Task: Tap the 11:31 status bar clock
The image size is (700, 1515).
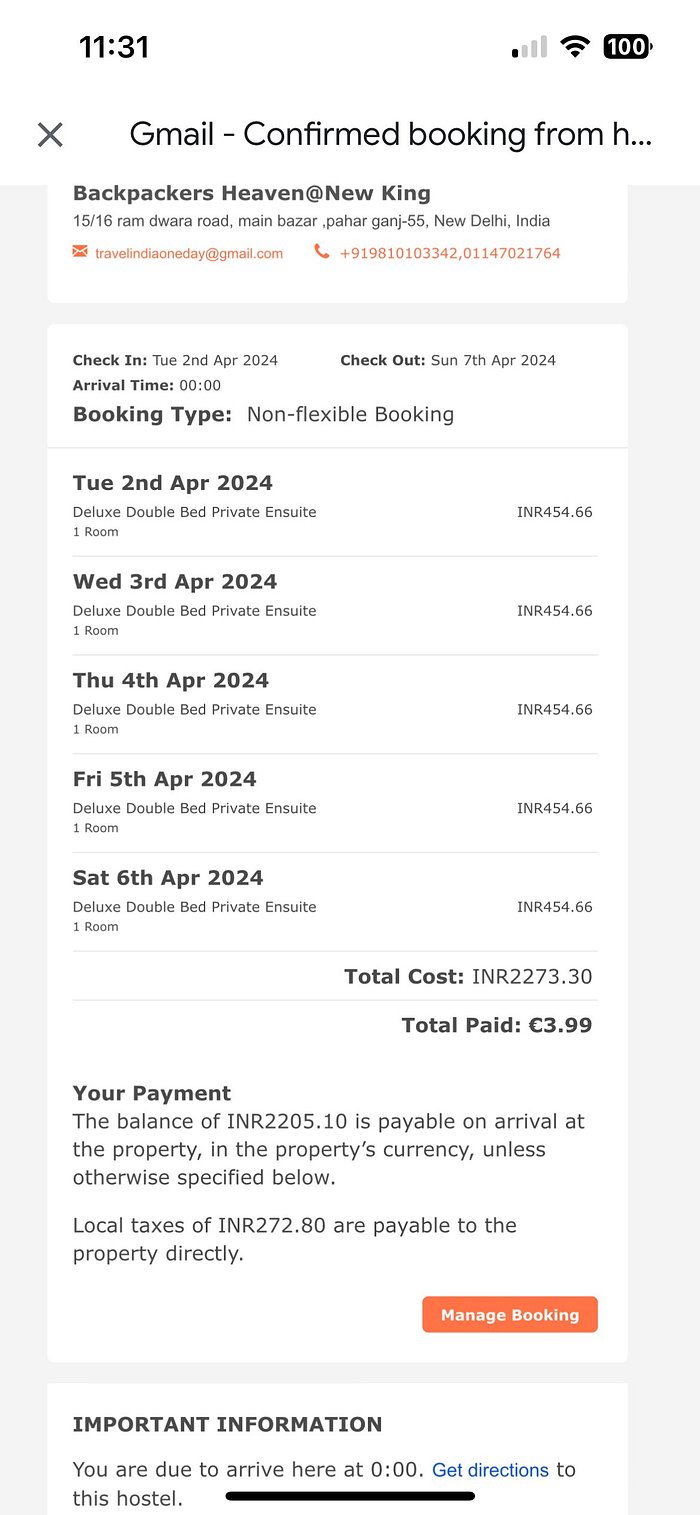Action: (x=114, y=47)
